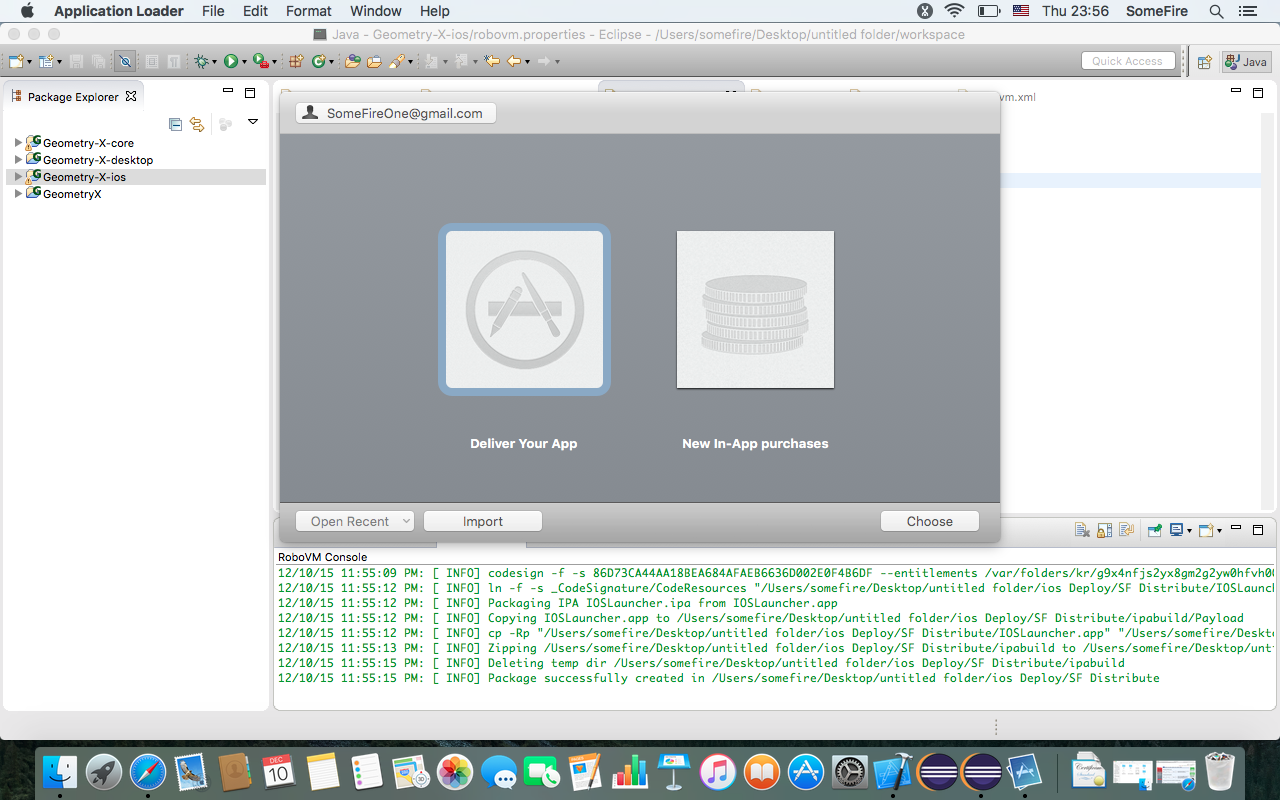Open the File menu
Screen dimensions: 1280x800
point(213,11)
